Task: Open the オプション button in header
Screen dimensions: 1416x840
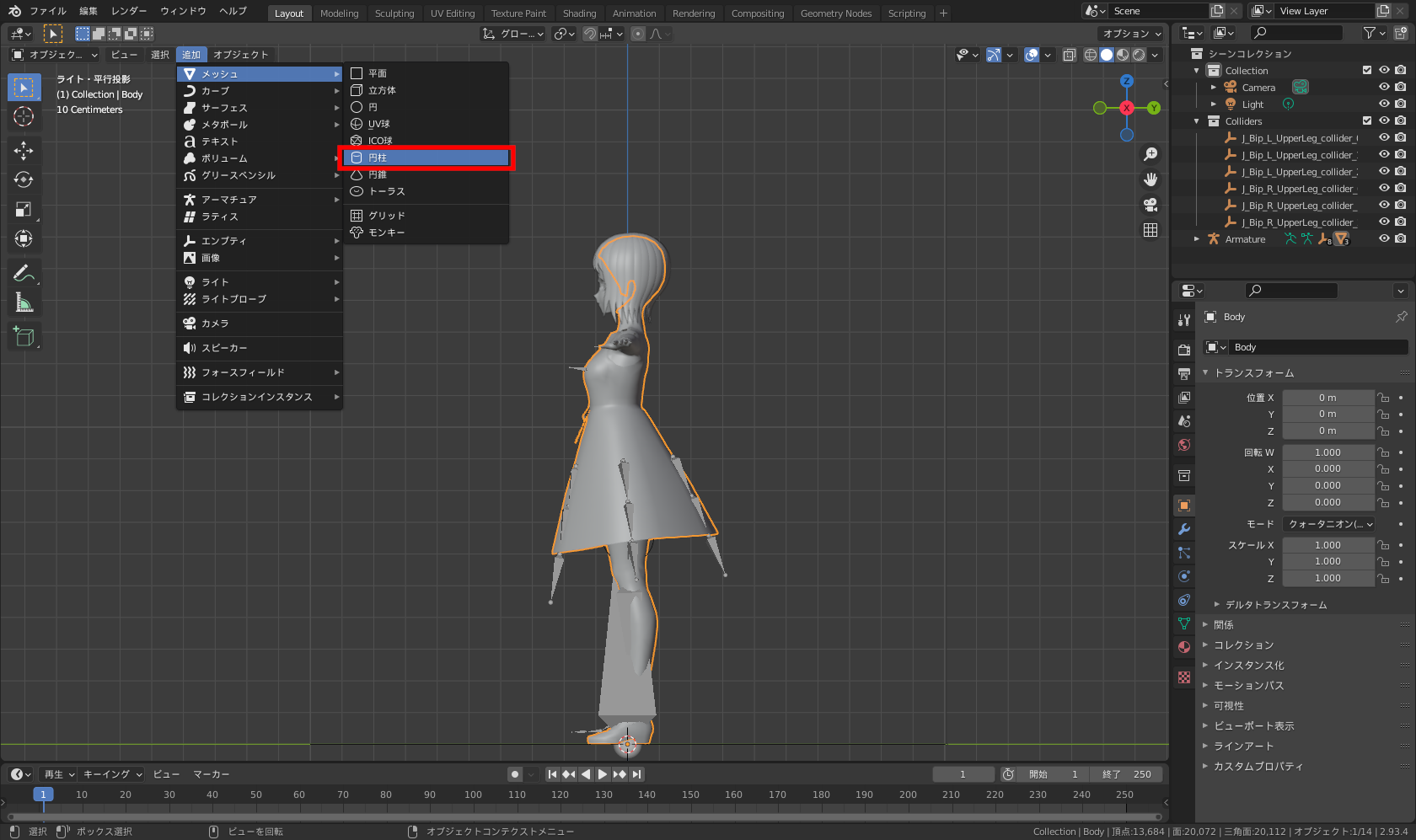Action: point(1132,34)
